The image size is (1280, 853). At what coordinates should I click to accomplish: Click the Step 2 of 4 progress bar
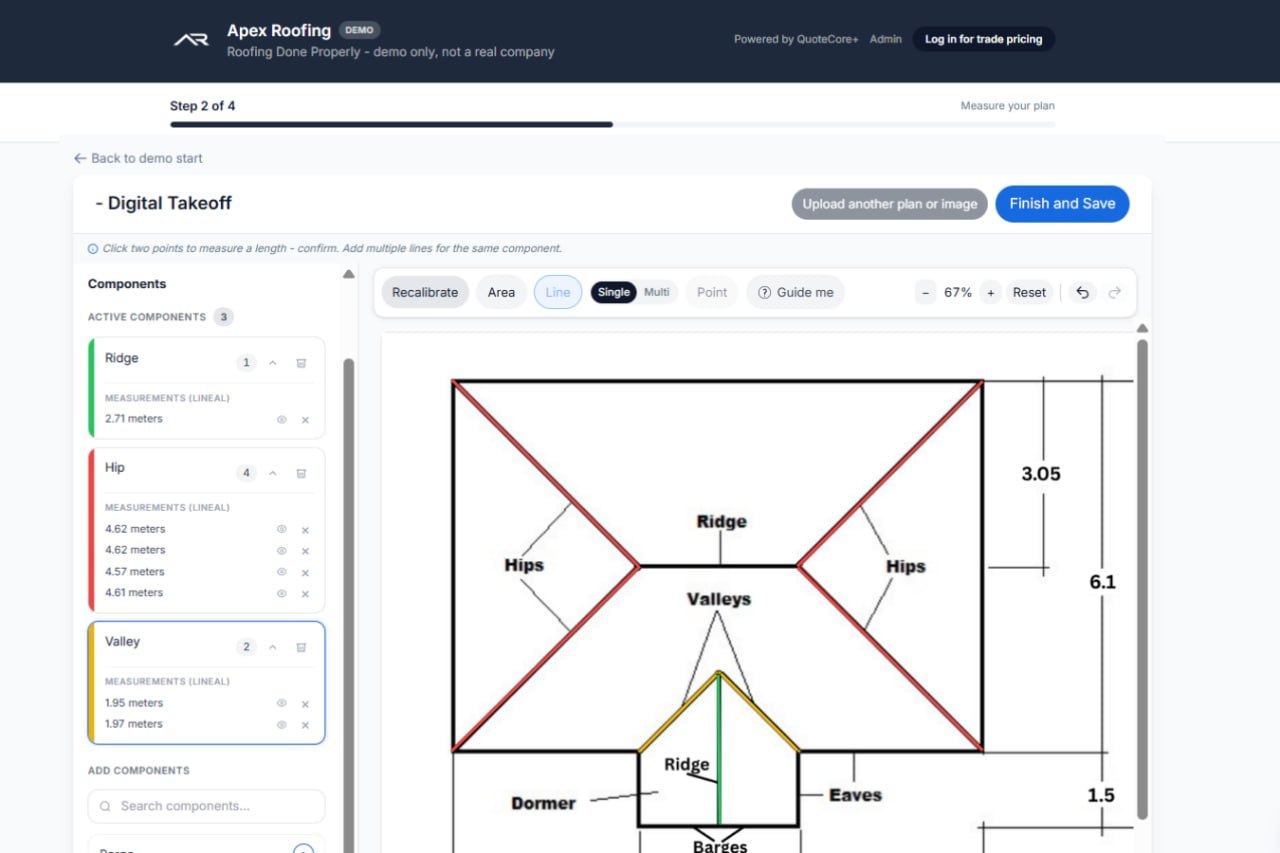(x=612, y=125)
